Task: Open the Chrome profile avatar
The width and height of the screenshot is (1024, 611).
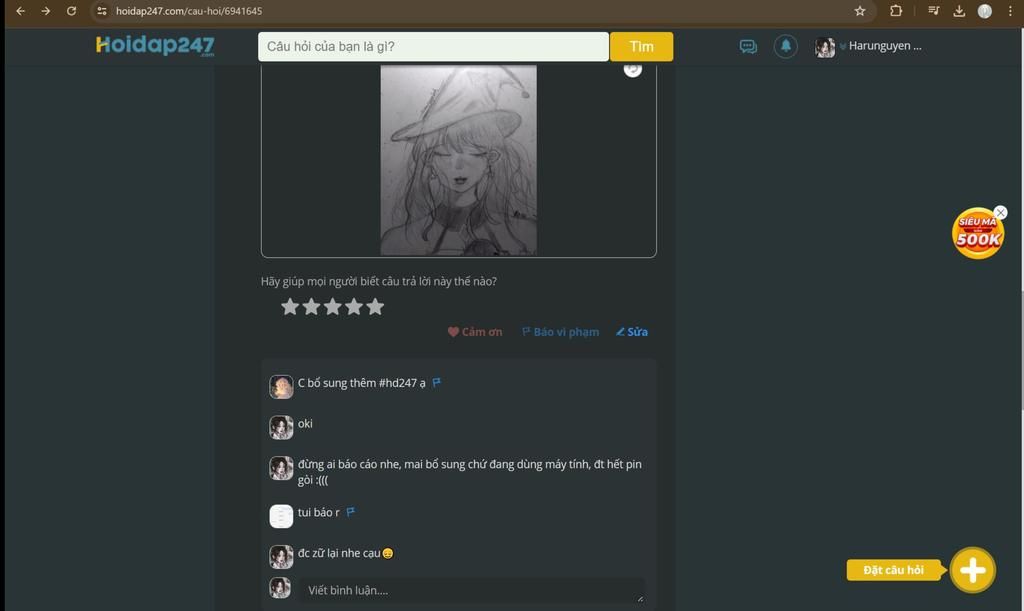Action: 985,10
